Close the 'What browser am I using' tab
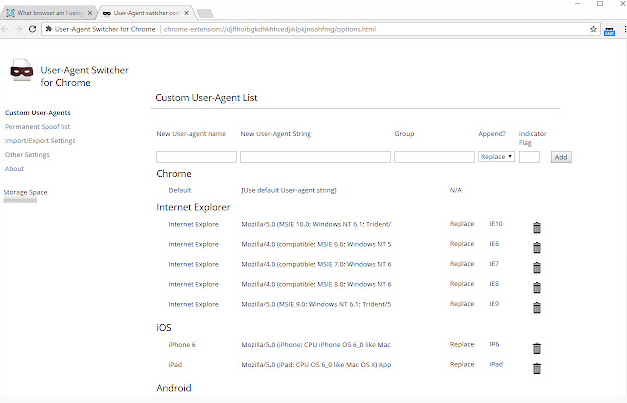 [90, 13]
